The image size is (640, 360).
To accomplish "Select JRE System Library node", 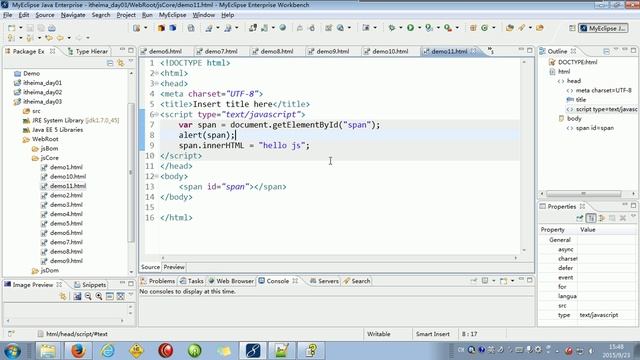I will [71, 120].
